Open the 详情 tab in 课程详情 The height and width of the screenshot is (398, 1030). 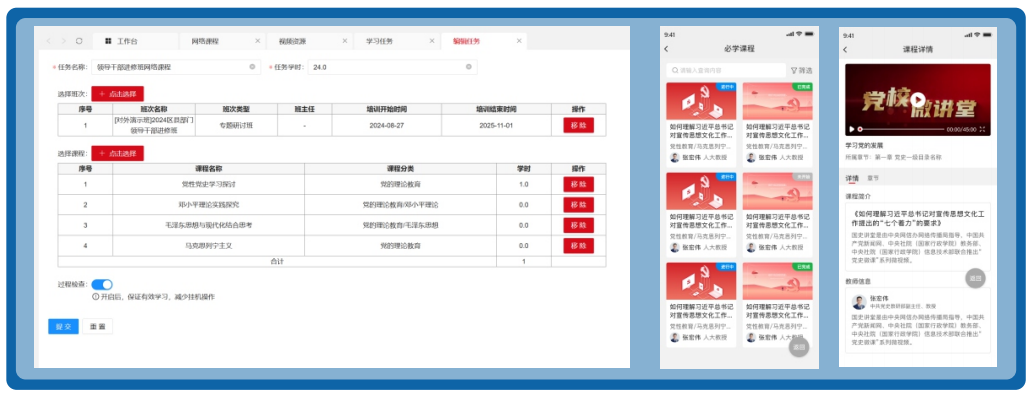pos(852,178)
